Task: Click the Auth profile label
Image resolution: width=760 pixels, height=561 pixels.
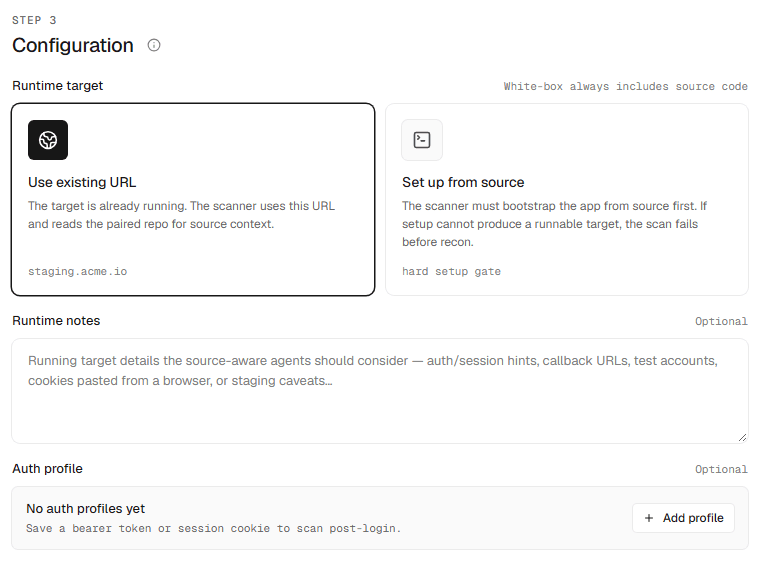Action: coord(48,469)
